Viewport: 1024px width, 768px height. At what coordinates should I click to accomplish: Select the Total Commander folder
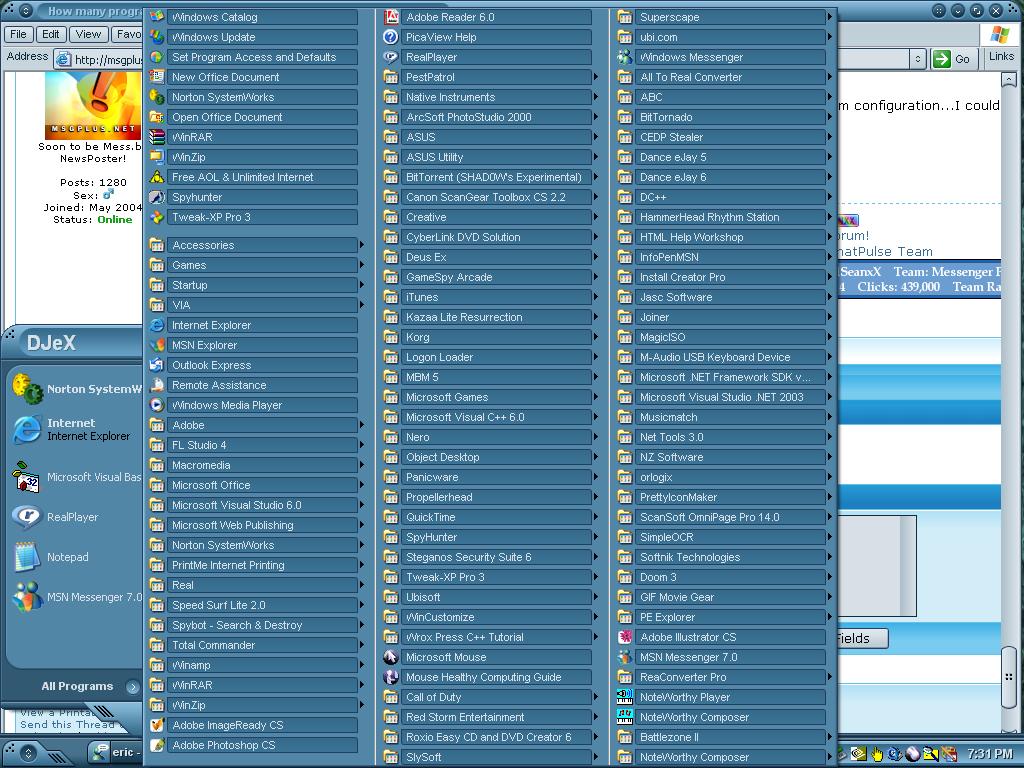[x=253, y=645]
